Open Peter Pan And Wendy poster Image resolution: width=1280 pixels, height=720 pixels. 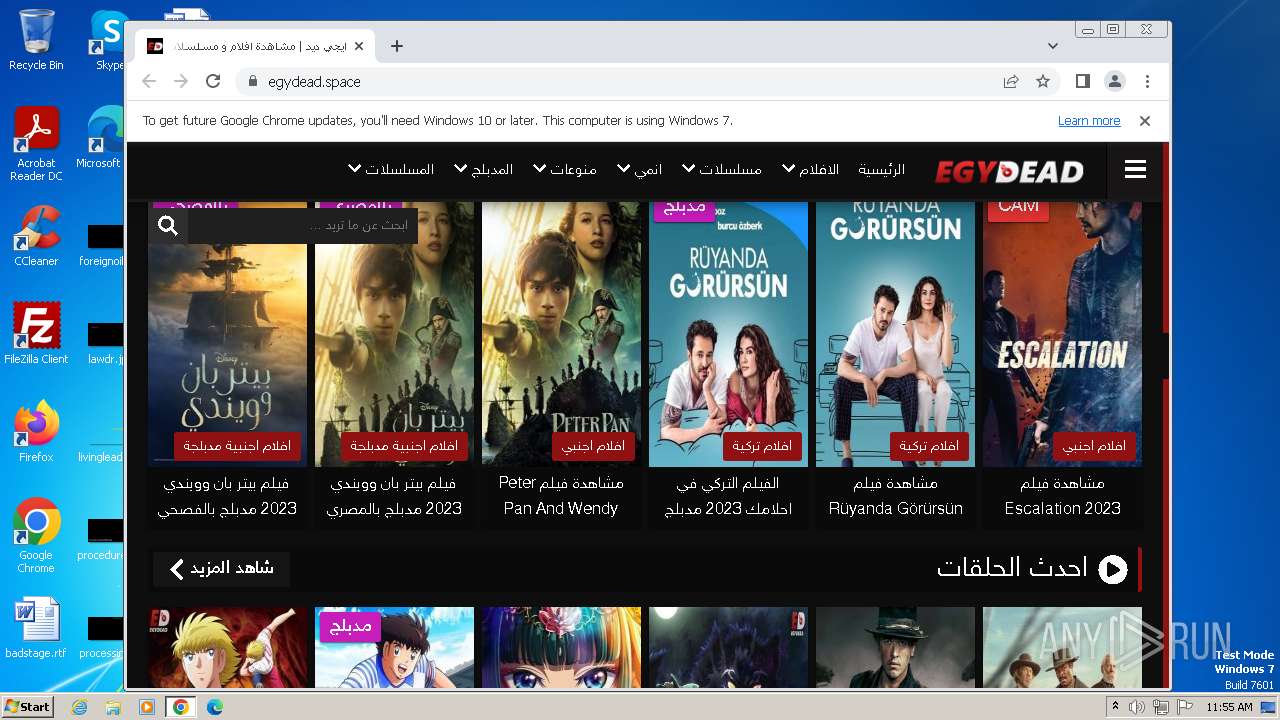tap(561, 334)
